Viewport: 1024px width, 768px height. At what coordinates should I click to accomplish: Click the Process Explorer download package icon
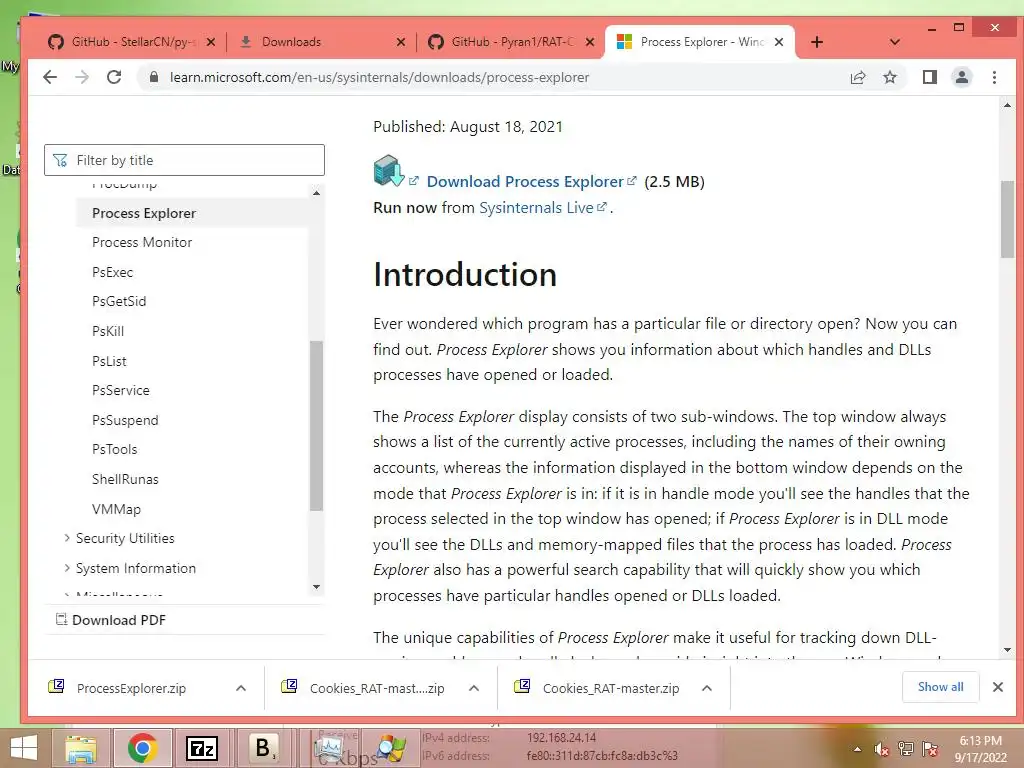point(389,170)
